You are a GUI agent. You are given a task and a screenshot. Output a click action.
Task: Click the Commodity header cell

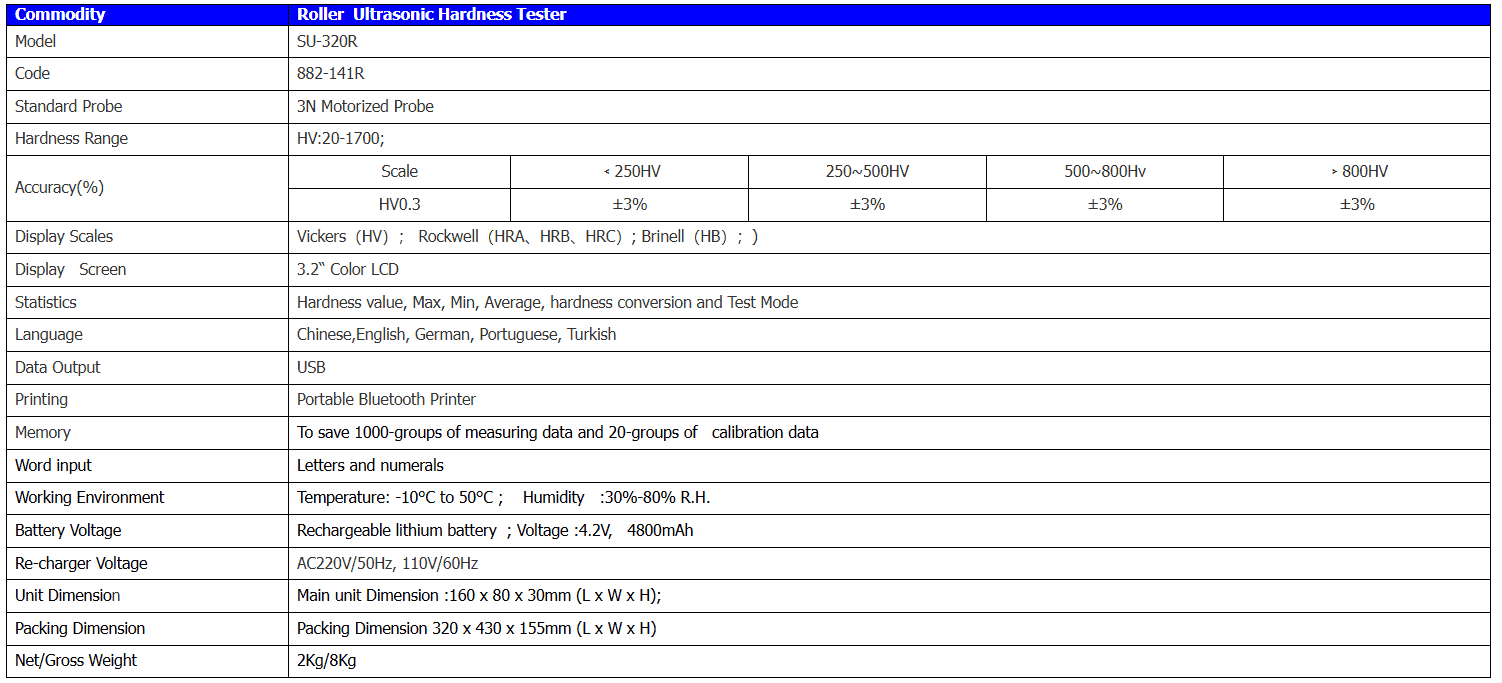coord(60,14)
